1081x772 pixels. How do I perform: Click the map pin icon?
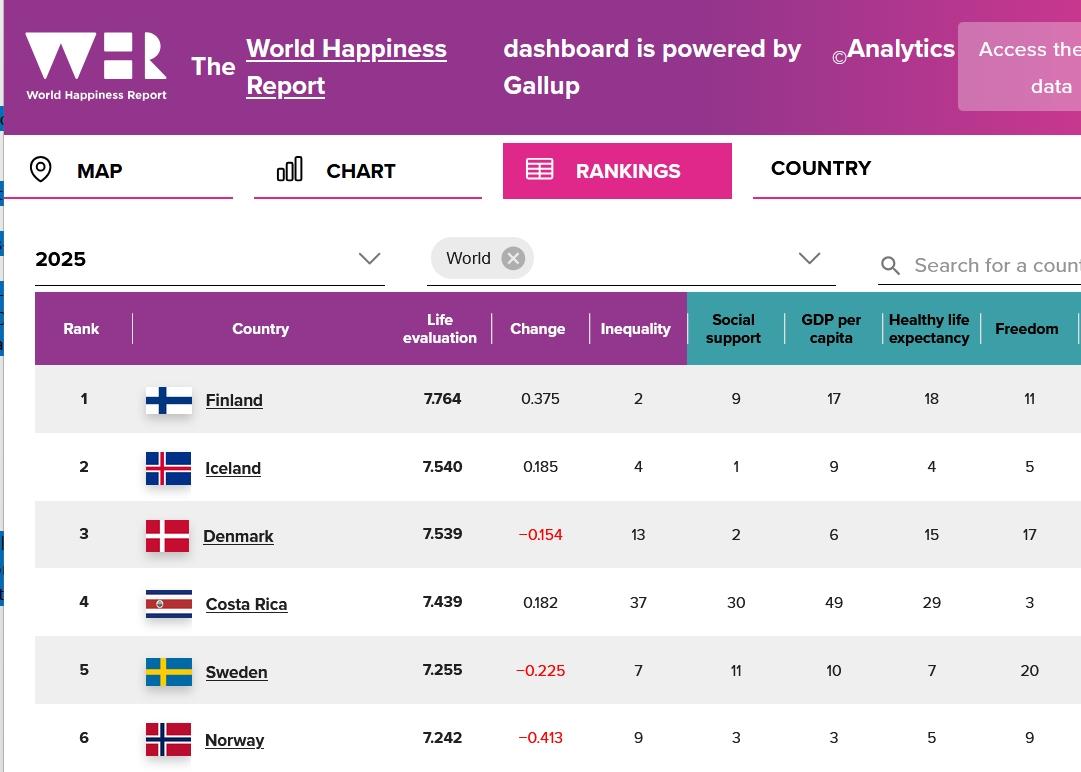(41, 169)
